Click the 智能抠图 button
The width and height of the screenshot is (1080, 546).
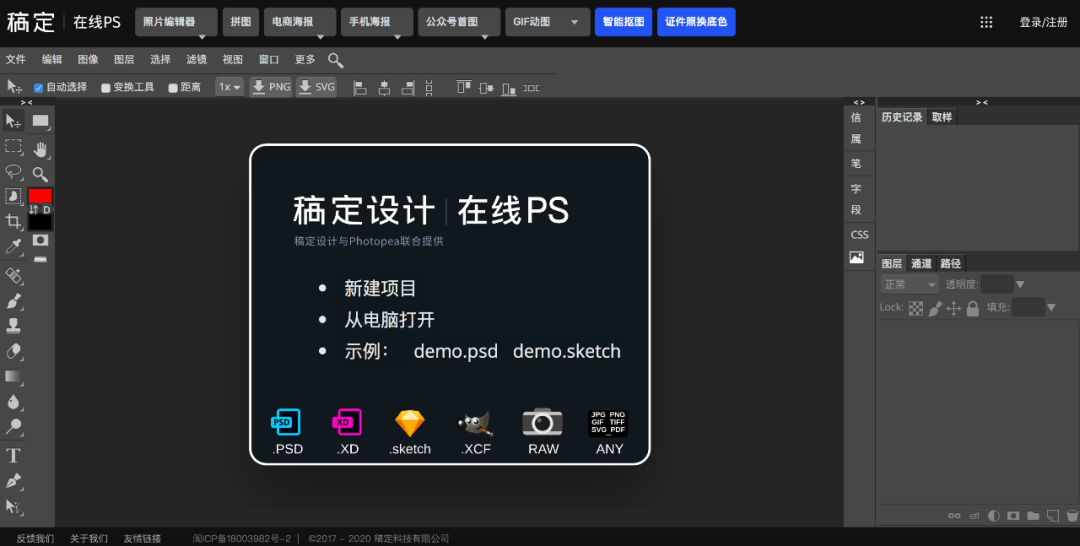click(x=623, y=22)
